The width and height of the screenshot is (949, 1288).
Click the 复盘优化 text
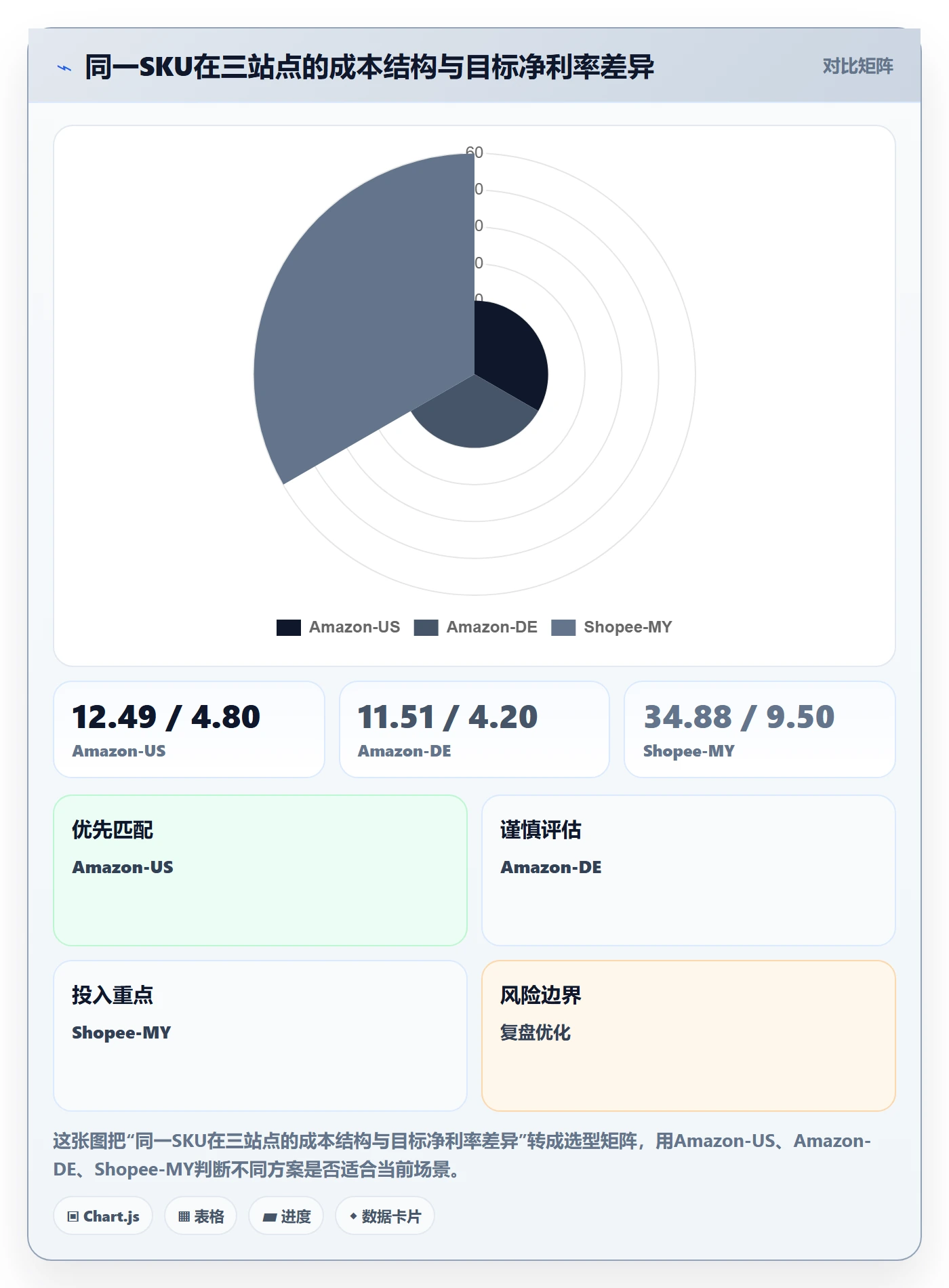536,1032
